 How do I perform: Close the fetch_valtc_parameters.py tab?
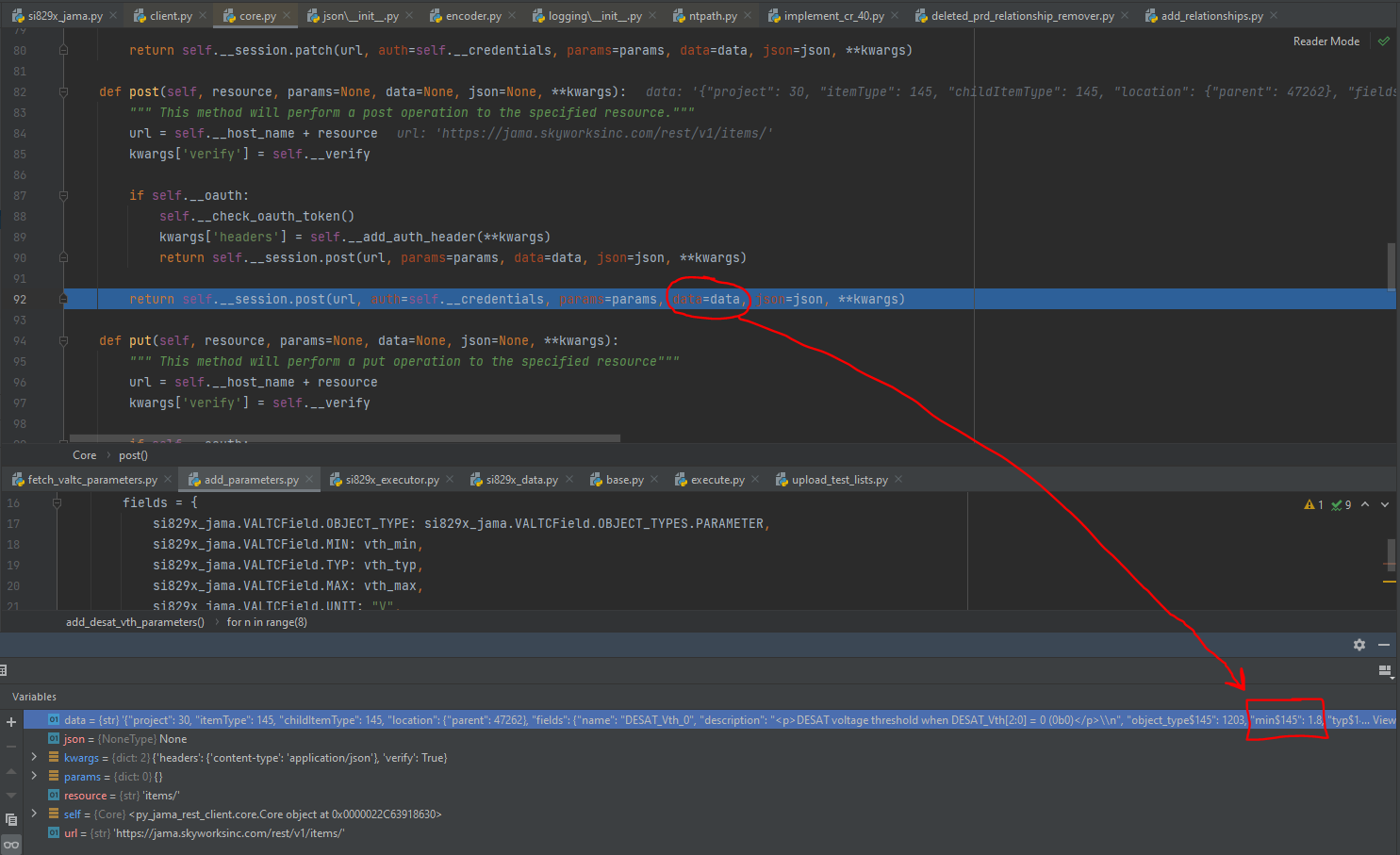tap(168, 480)
